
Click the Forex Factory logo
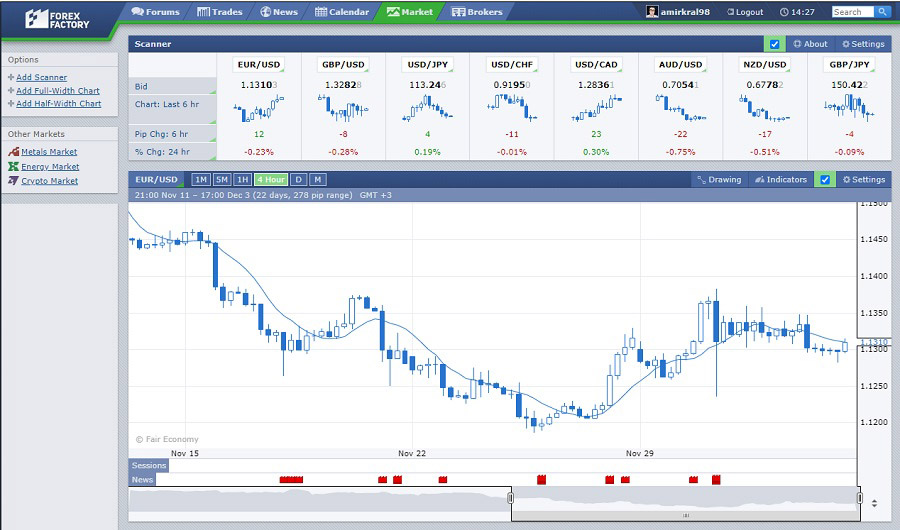click(57, 20)
